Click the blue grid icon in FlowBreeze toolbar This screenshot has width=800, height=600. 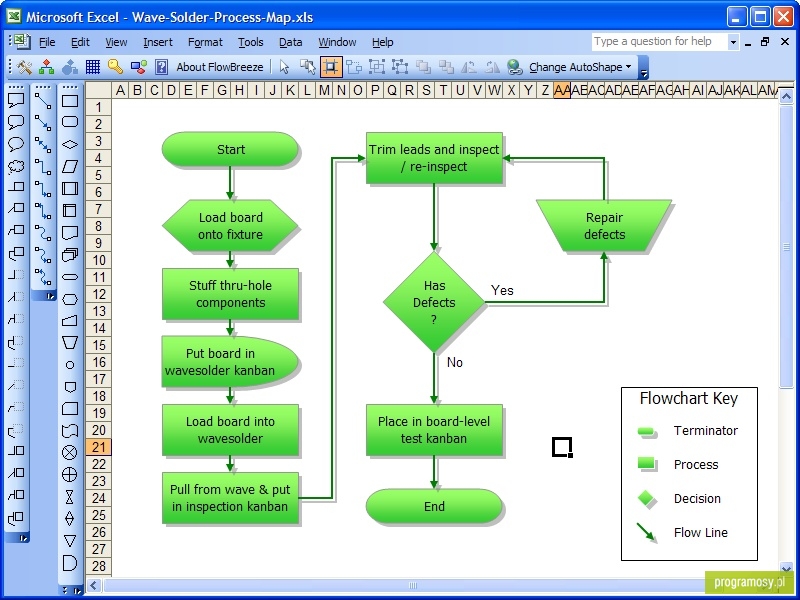[x=93, y=67]
